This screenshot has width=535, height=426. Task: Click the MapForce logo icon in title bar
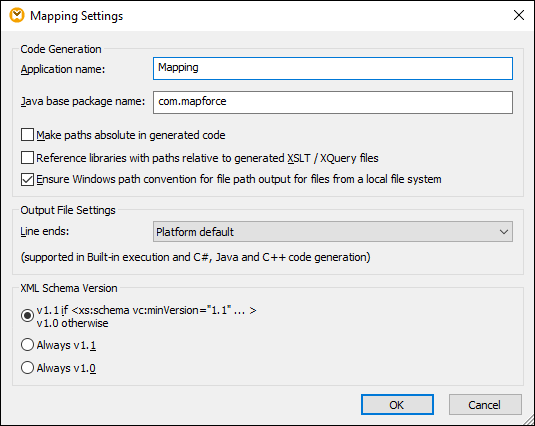point(17,16)
